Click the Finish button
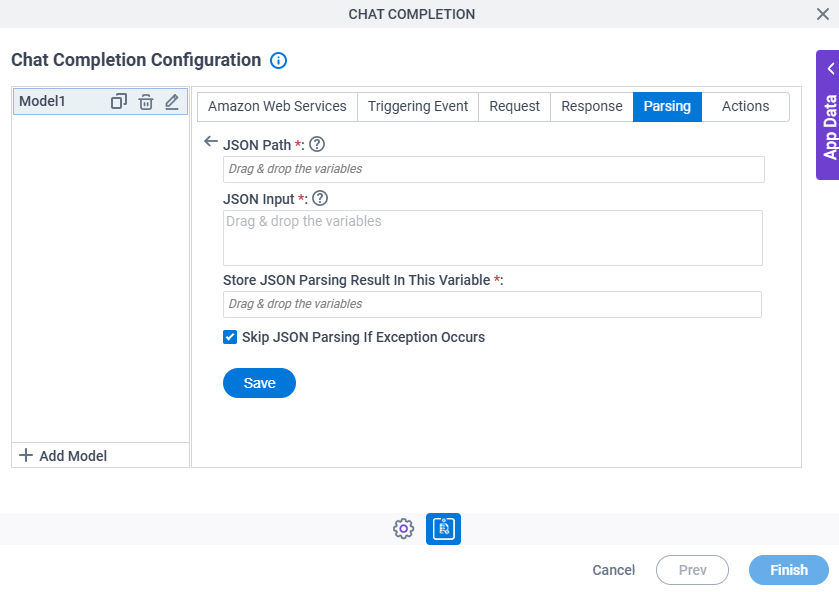Image resolution: width=839 pixels, height=592 pixels. pyautogui.click(x=789, y=570)
